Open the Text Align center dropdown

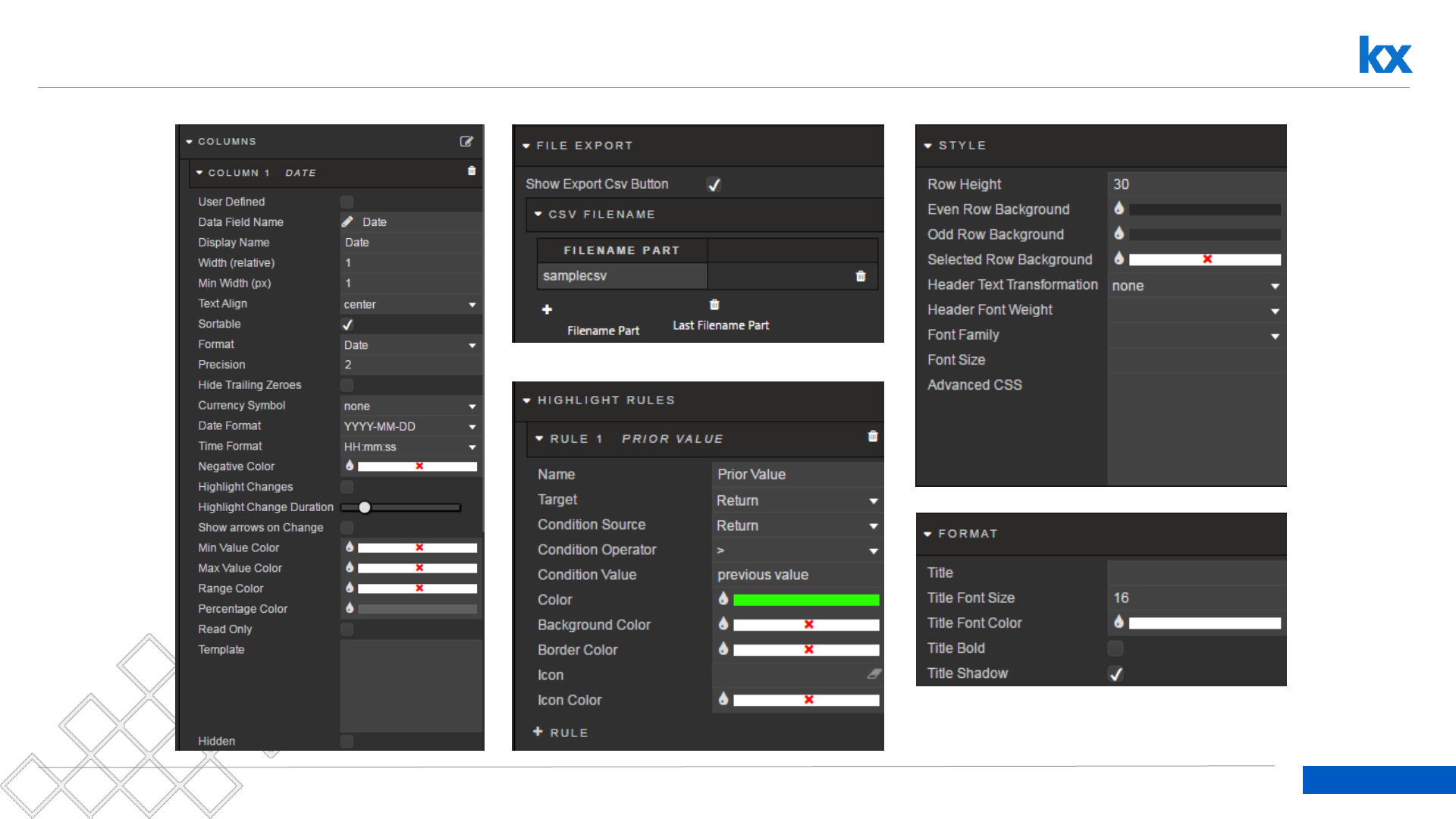pos(410,304)
